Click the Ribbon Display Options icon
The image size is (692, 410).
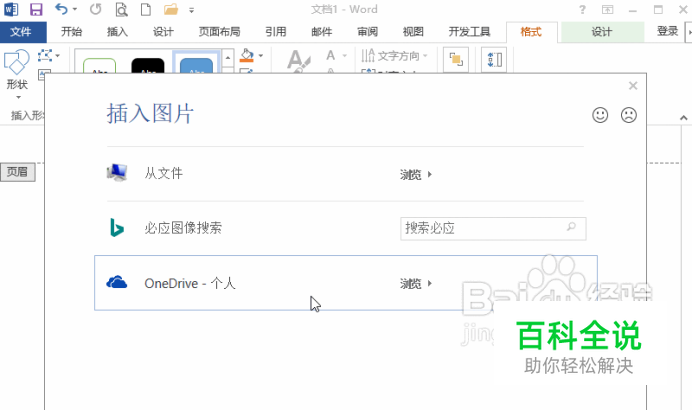[x=608, y=10]
